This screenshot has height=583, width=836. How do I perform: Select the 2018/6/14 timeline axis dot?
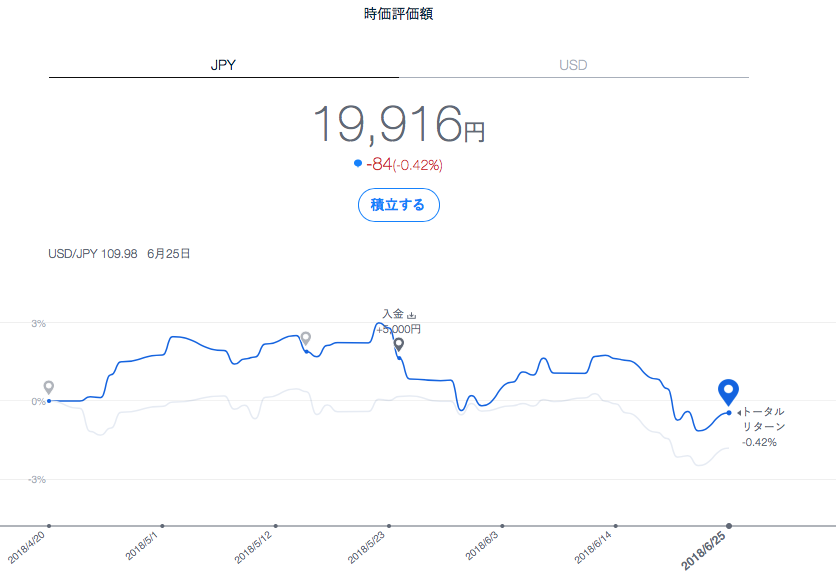[x=616, y=526]
